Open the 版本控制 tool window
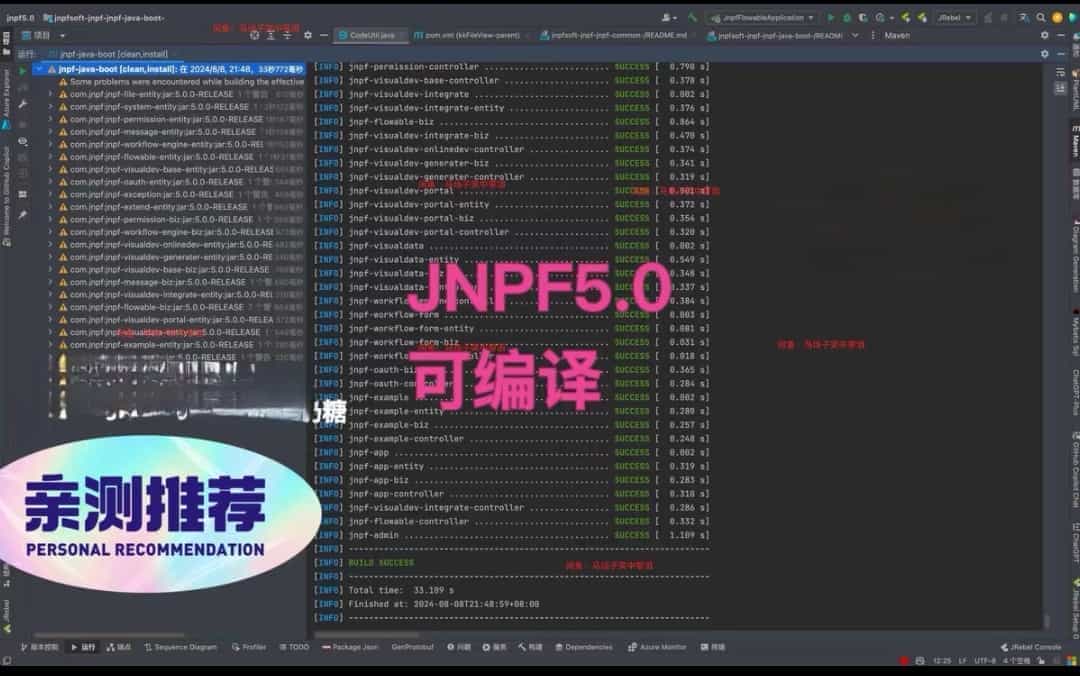The image size is (1080, 676). 39,647
